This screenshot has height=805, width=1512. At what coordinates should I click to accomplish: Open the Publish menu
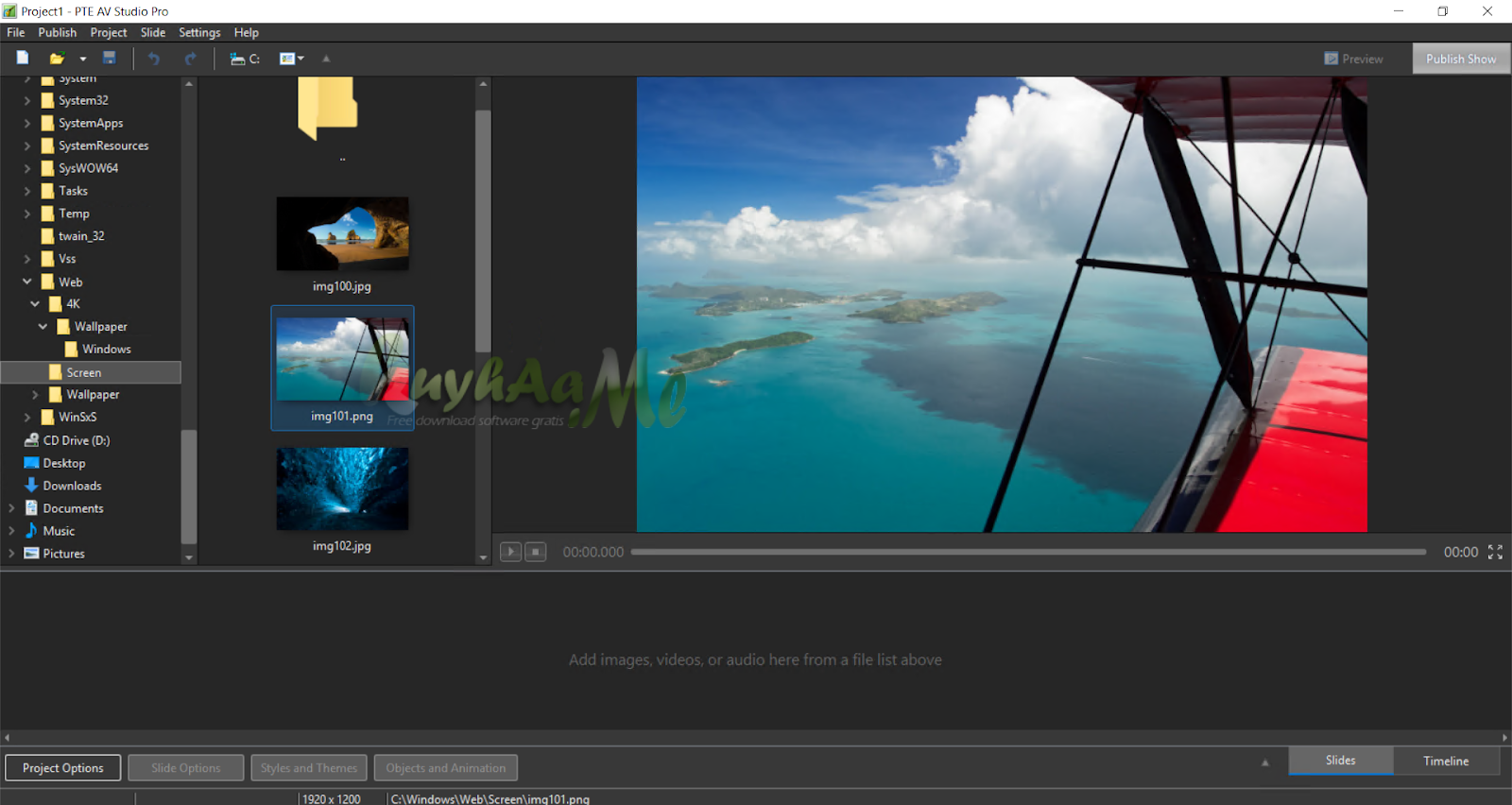[58, 32]
